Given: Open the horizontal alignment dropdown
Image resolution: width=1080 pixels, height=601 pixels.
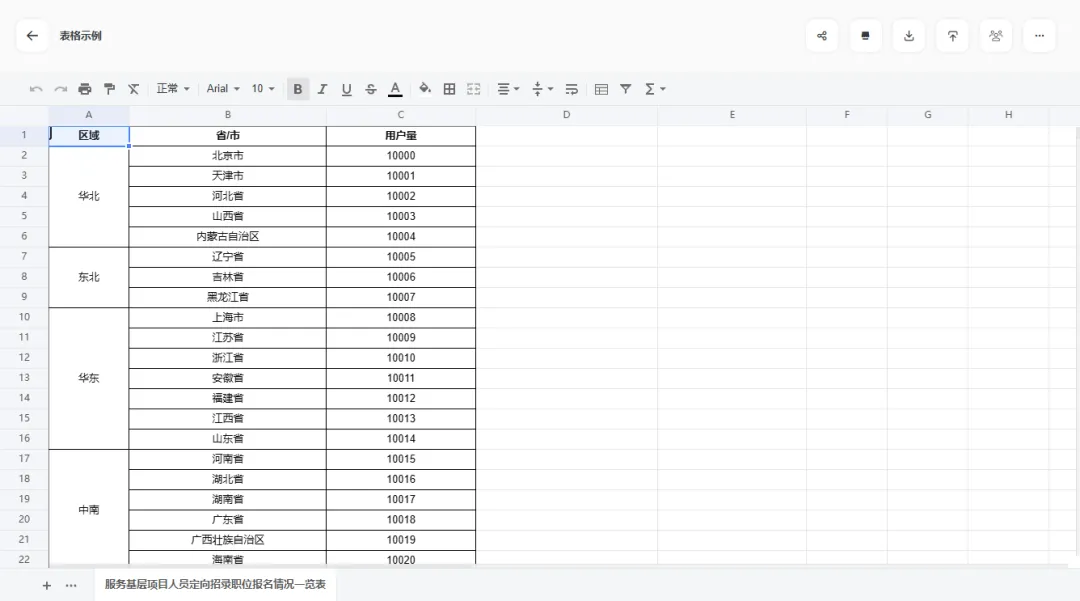Looking at the screenshot, I should coord(508,89).
